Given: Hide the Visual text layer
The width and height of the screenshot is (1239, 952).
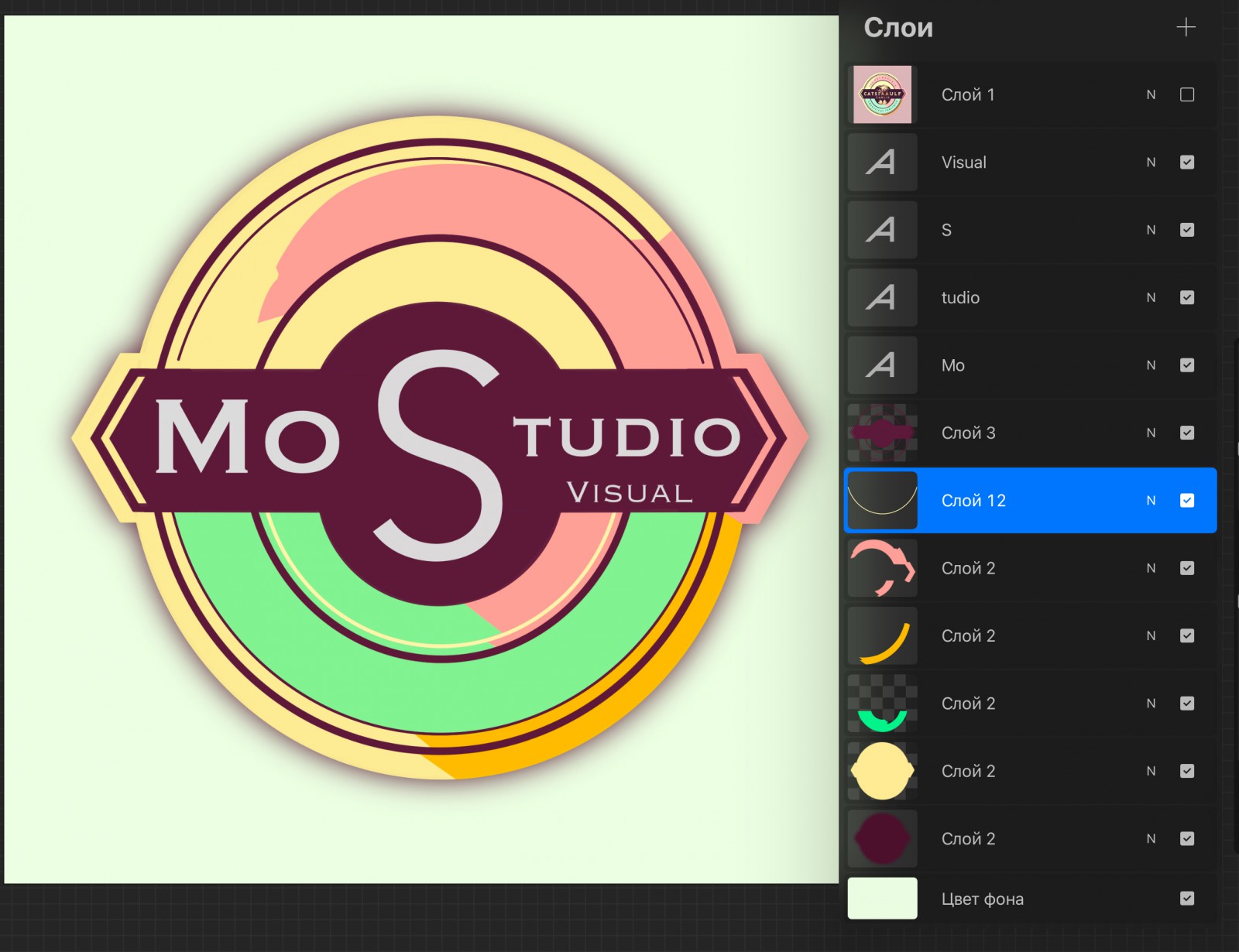Looking at the screenshot, I should (1187, 163).
